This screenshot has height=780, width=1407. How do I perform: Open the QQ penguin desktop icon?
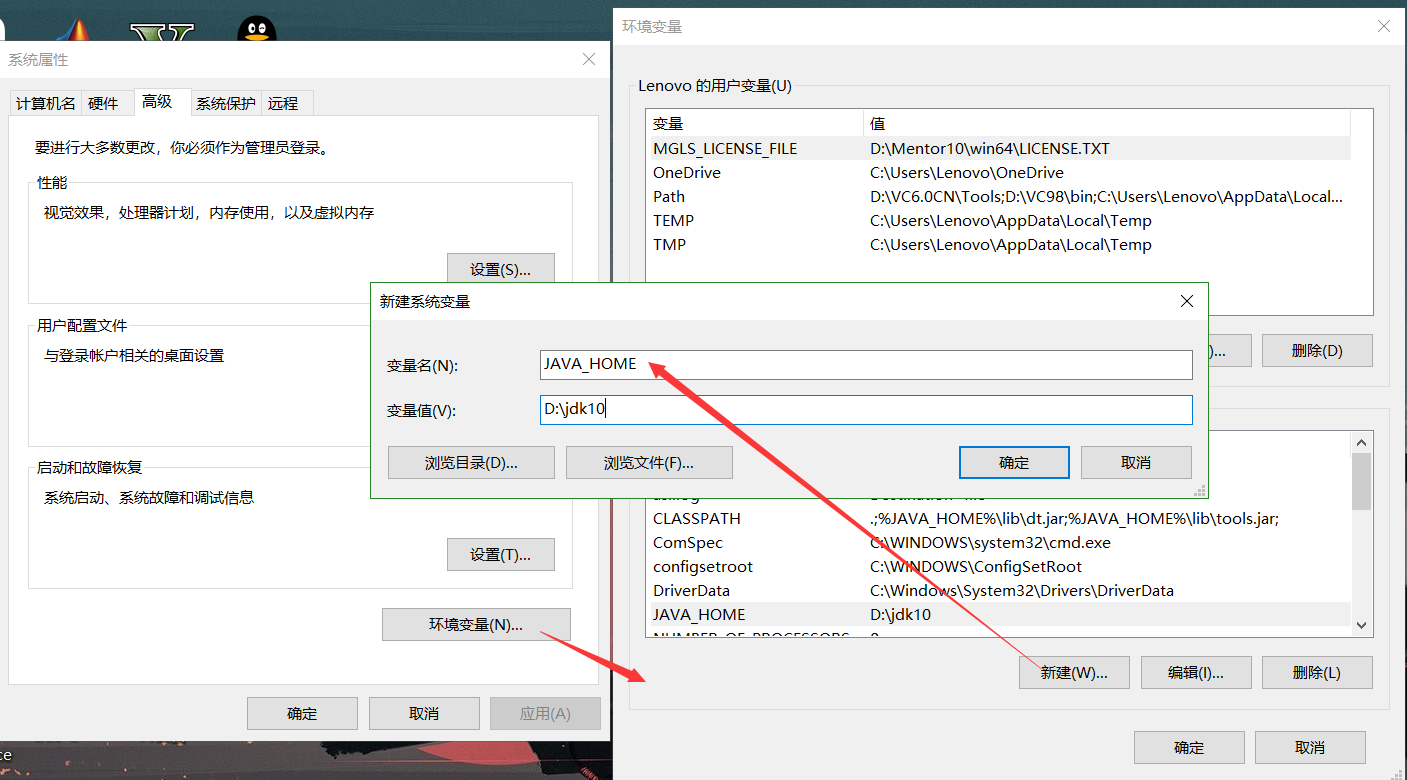point(257,29)
